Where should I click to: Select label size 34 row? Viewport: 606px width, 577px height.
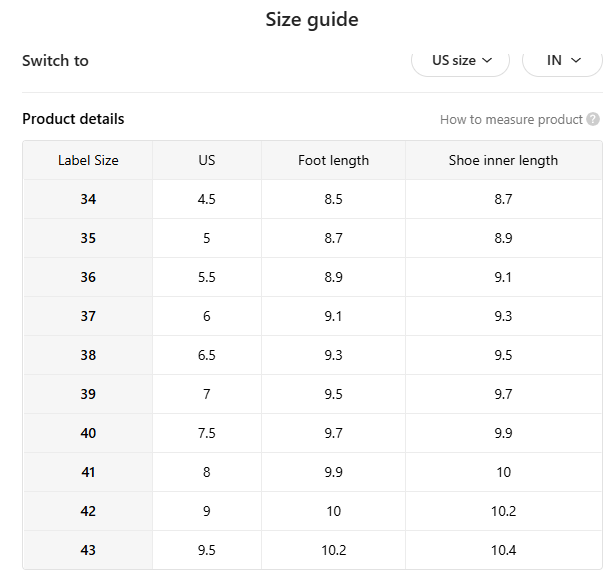[x=88, y=199]
